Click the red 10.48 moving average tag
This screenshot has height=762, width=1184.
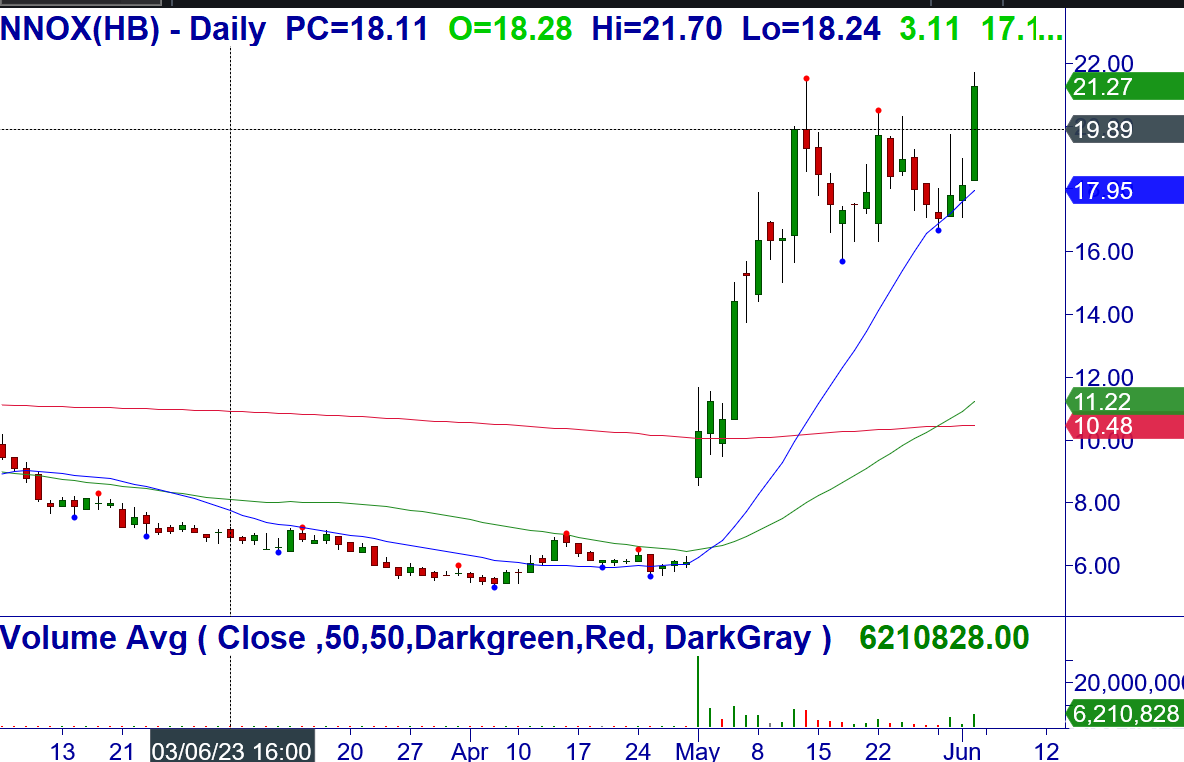pyautogui.click(x=1125, y=426)
